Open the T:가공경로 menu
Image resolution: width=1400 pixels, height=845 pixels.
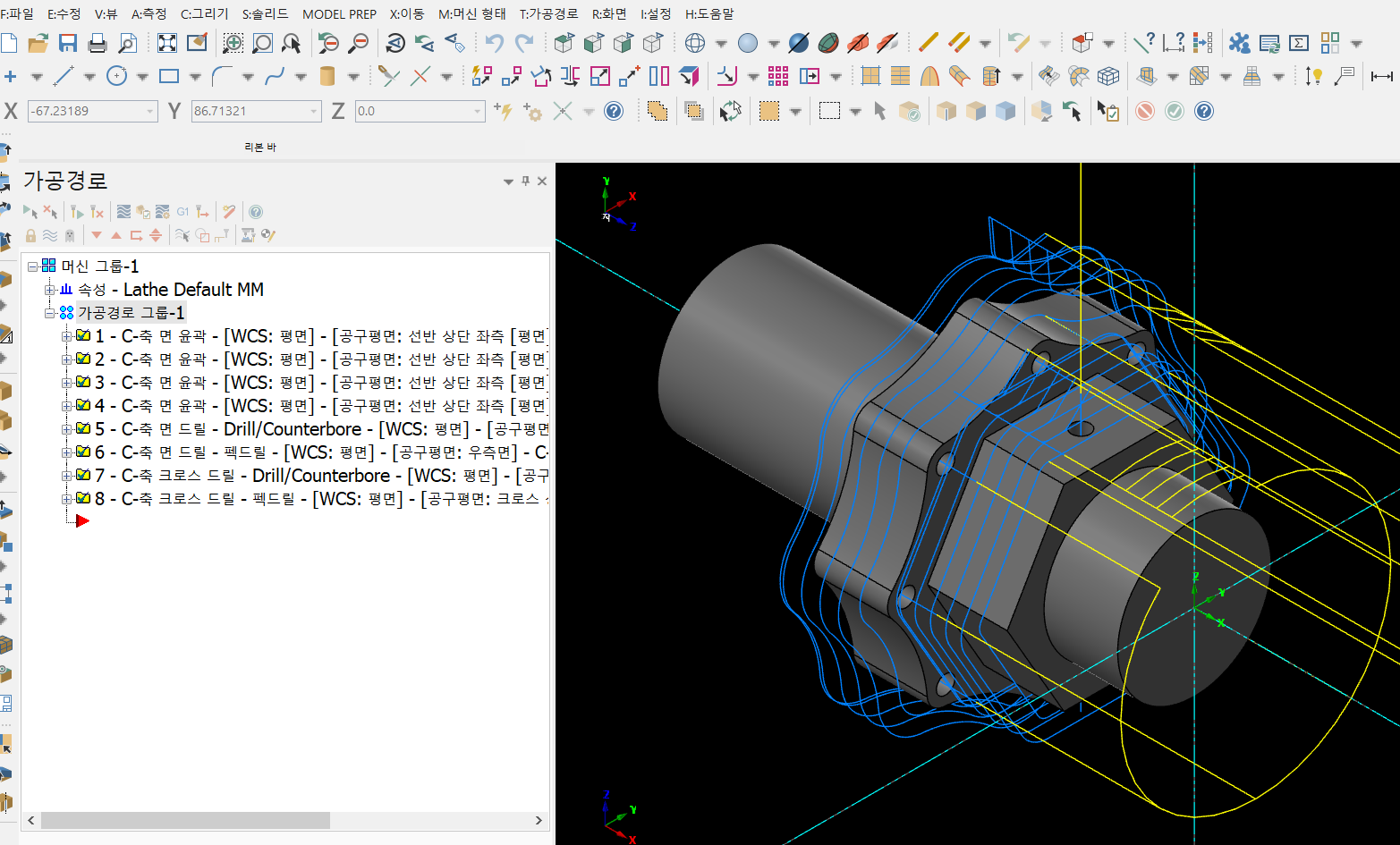tap(548, 14)
